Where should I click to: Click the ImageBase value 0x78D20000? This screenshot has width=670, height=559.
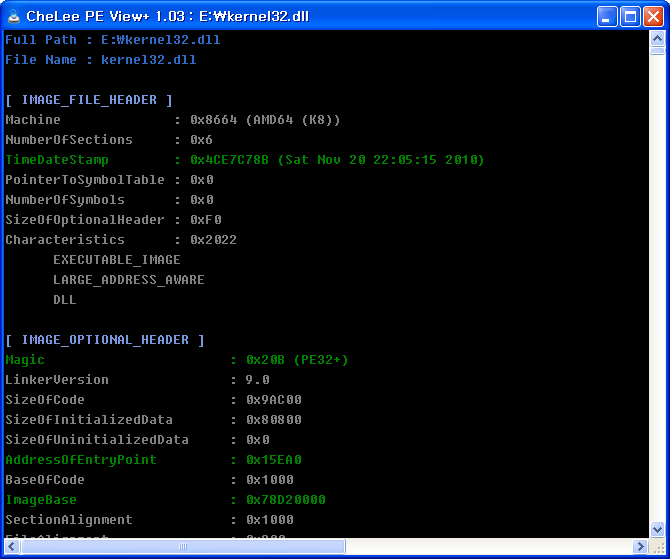(286, 500)
